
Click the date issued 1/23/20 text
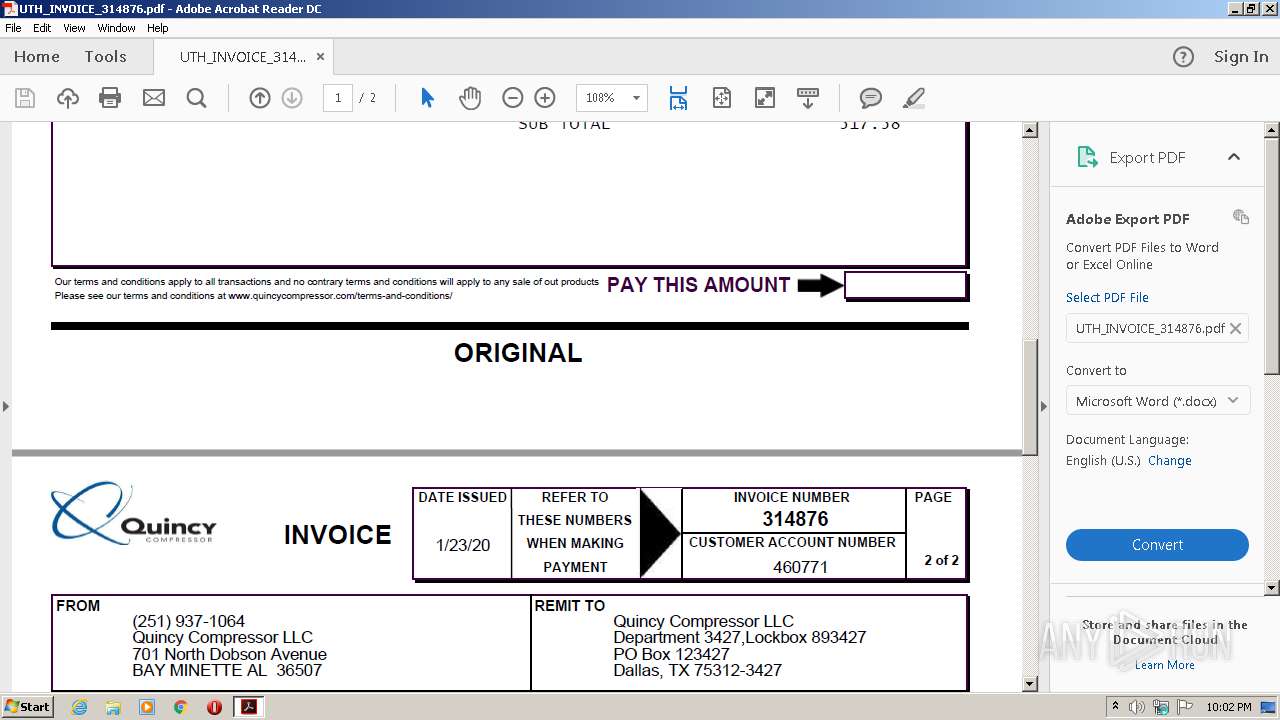click(x=463, y=545)
